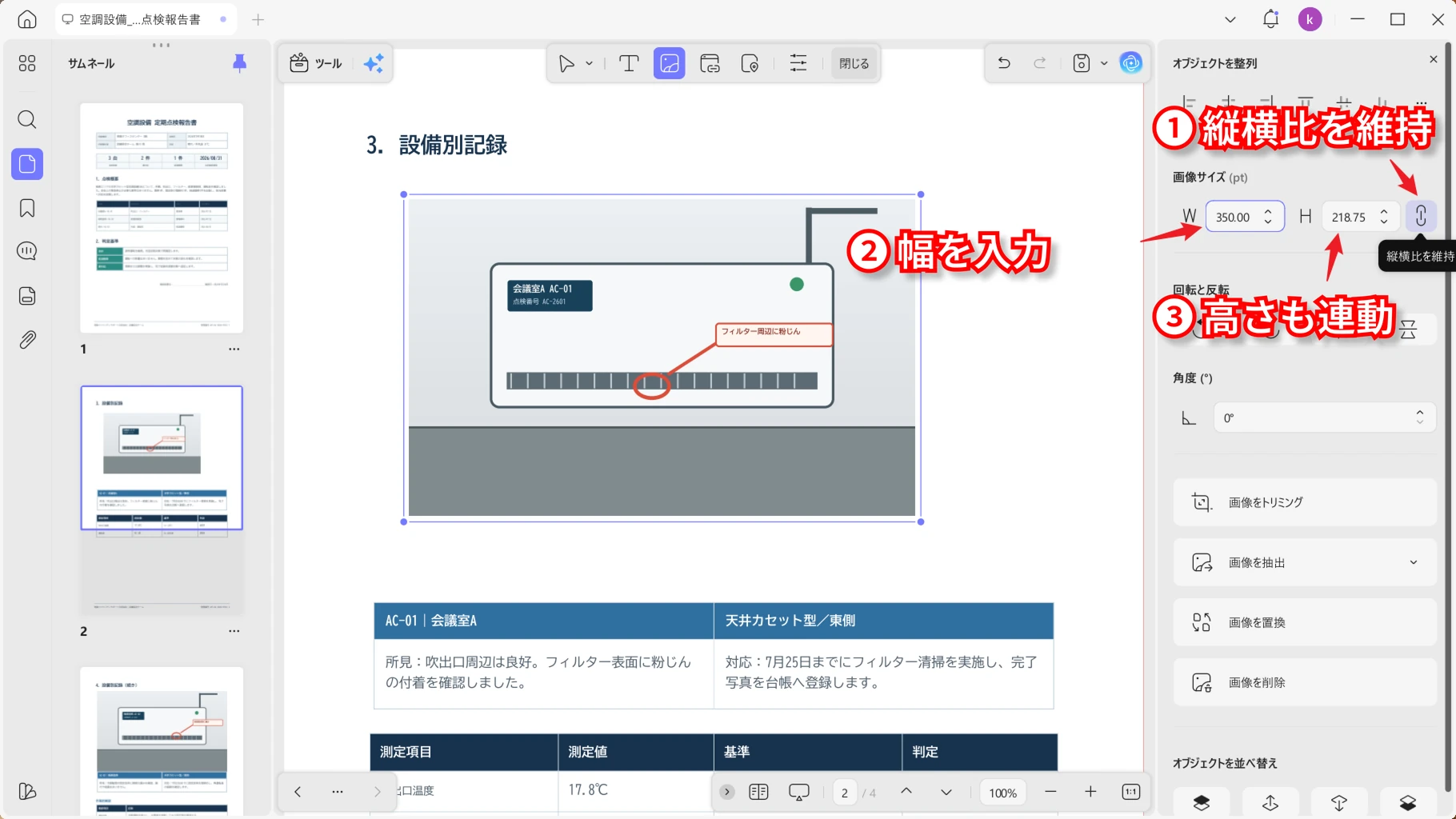
Task: Toggle the pin on サムネール panel
Action: (x=239, y=63)
